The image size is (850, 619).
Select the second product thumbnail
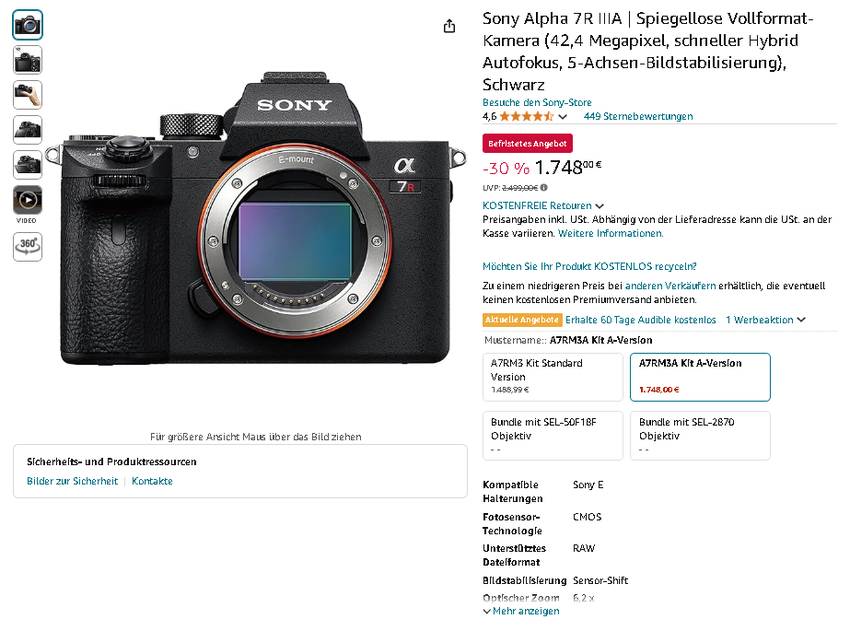(27, 59)
